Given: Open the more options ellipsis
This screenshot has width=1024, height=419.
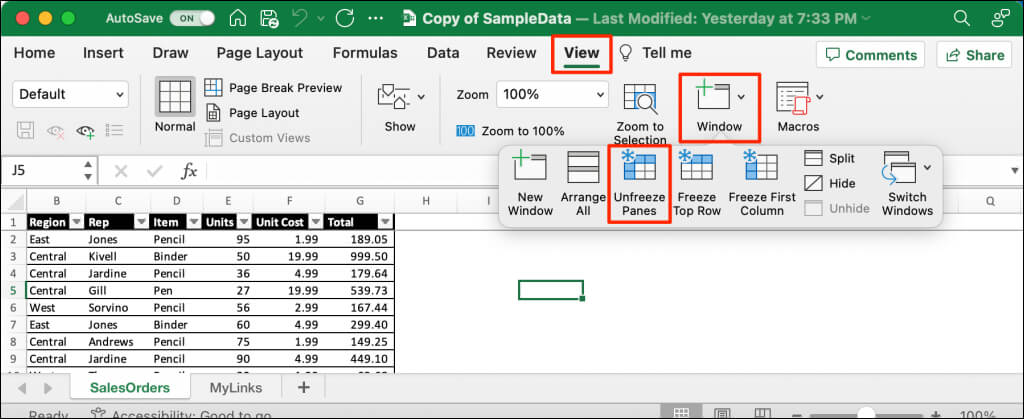Looking at the screenshot, I should [x=376, y=18].
